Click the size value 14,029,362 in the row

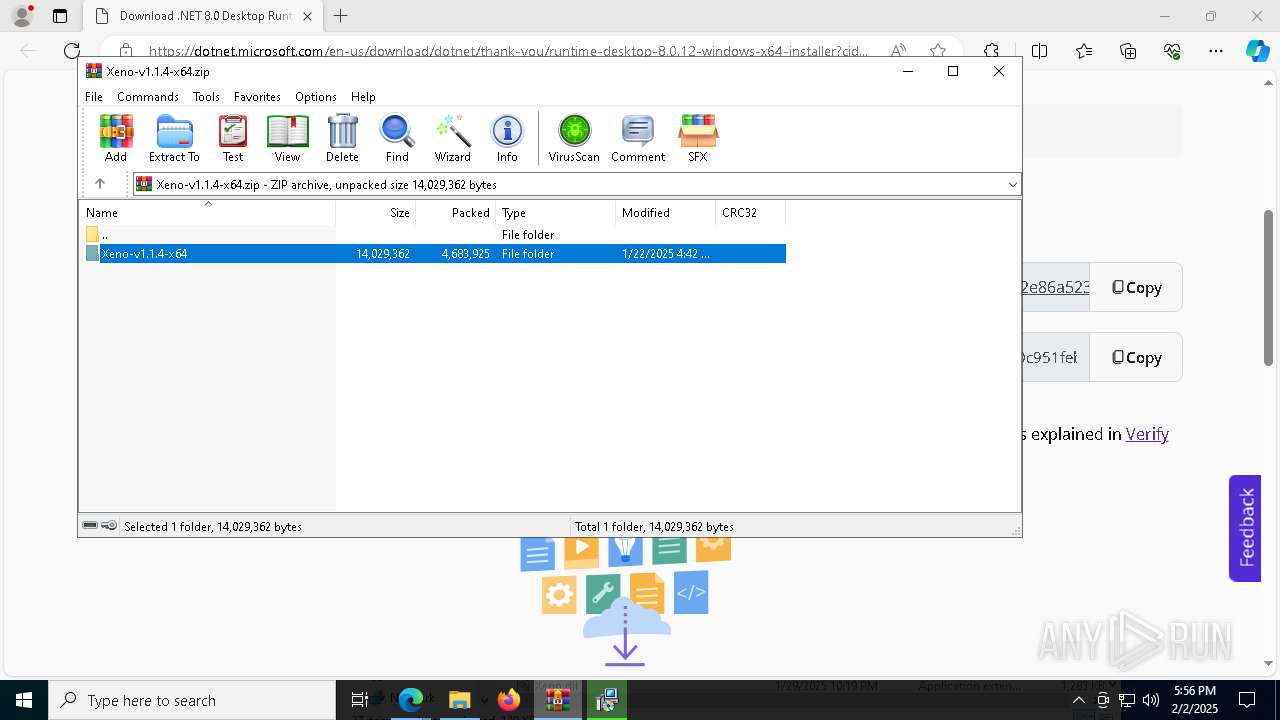coord(383,254)
